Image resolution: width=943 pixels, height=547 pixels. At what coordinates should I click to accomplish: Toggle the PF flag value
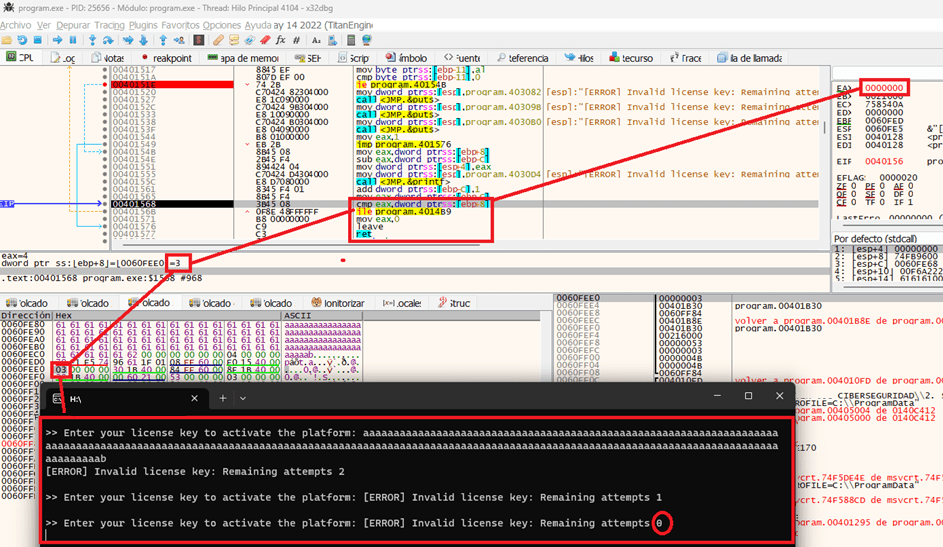coord(882,187)
